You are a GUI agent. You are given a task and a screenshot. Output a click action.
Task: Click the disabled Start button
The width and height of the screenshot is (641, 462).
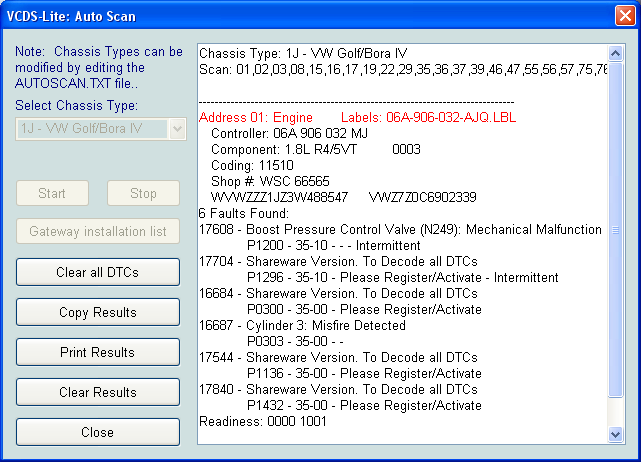52,193
